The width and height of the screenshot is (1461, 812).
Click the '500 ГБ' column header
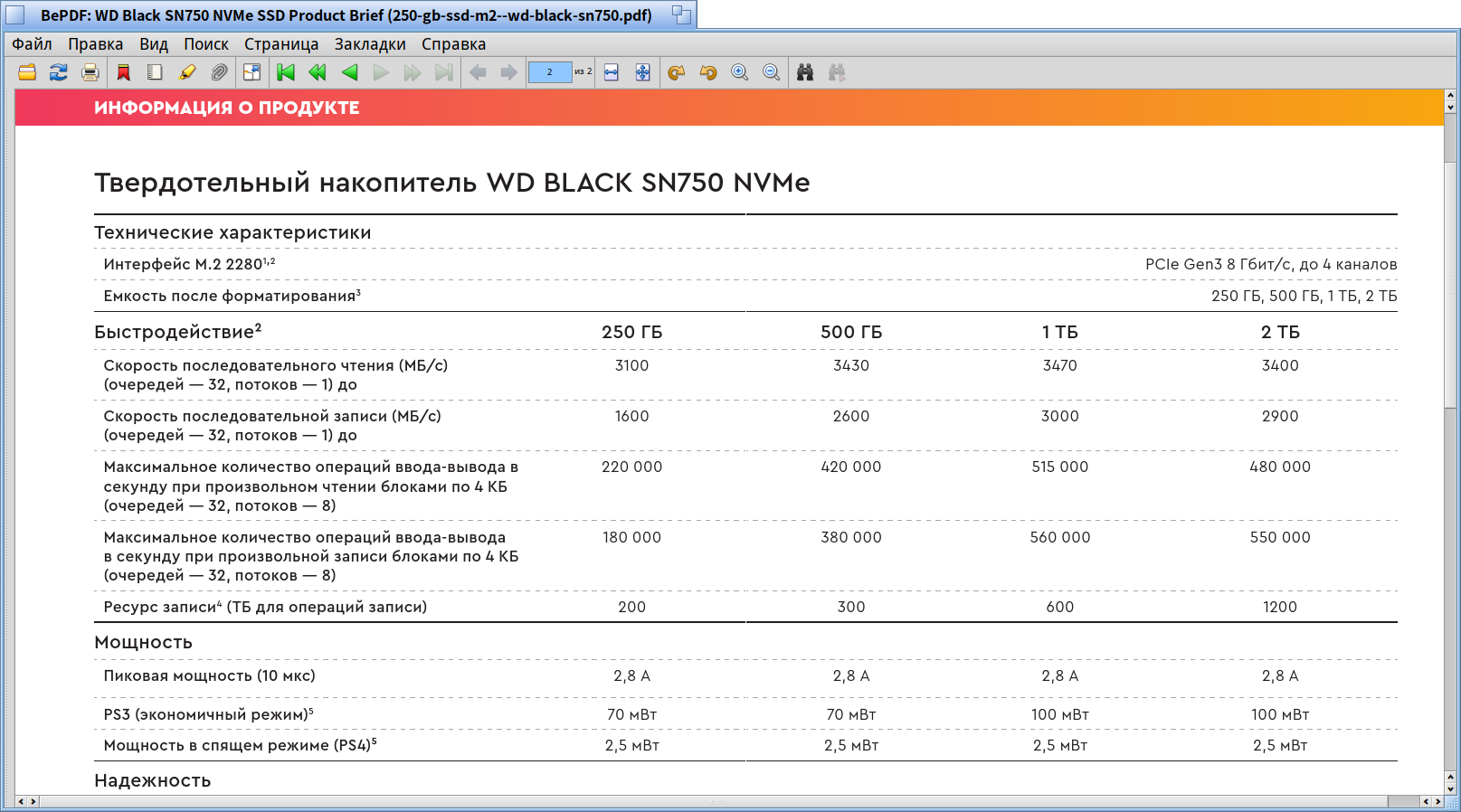click(851, 332)
